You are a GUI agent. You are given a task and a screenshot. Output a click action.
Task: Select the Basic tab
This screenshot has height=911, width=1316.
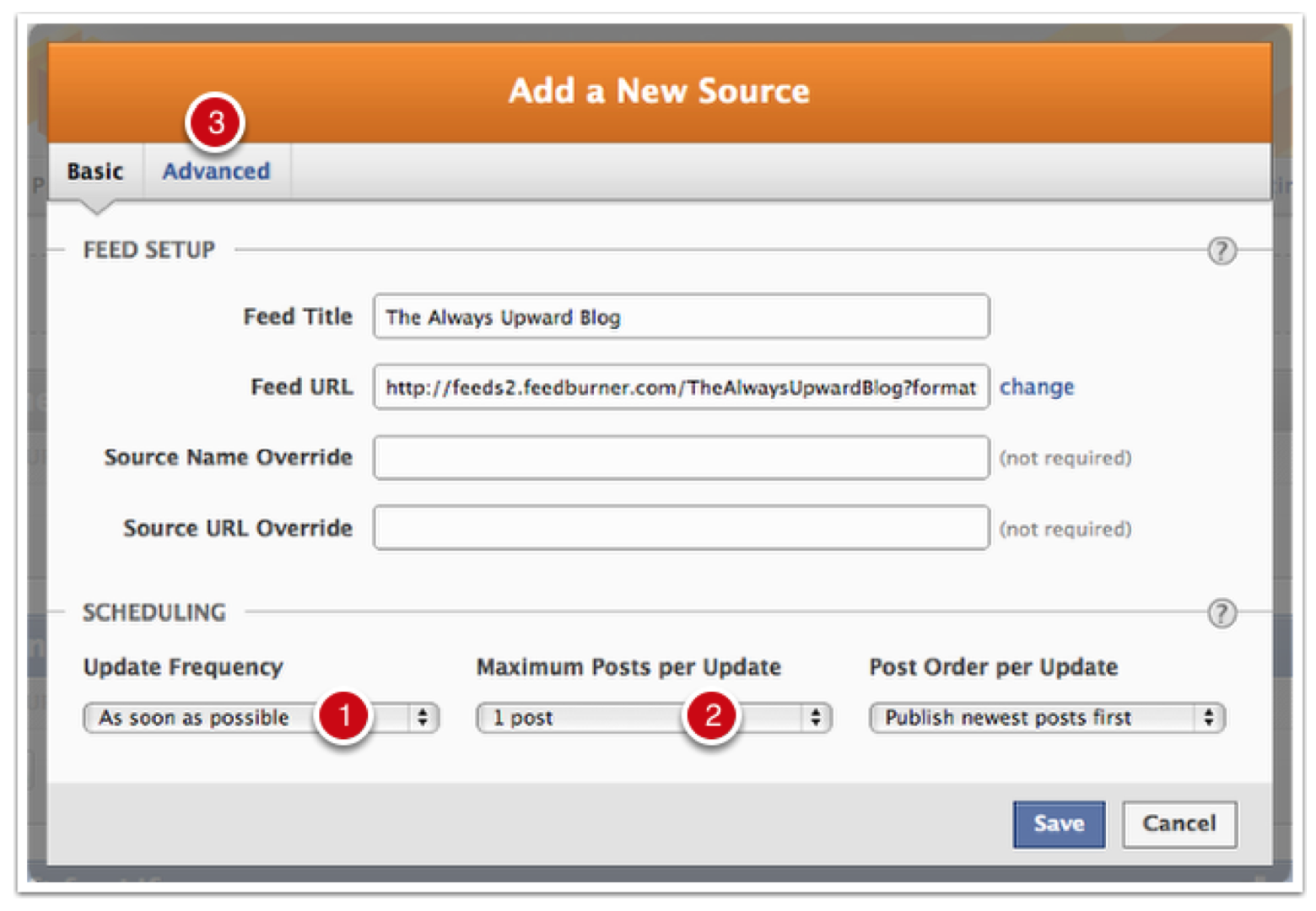tap(95, 171)
